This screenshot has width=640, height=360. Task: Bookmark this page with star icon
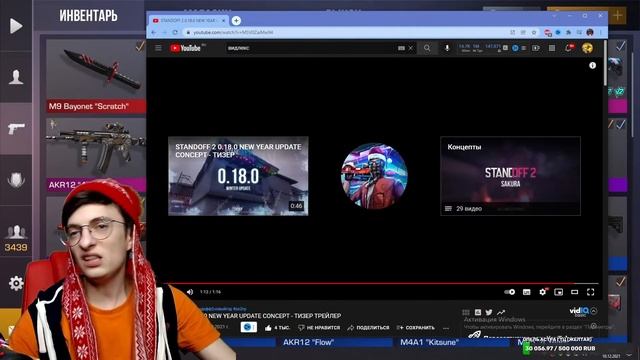533,32
